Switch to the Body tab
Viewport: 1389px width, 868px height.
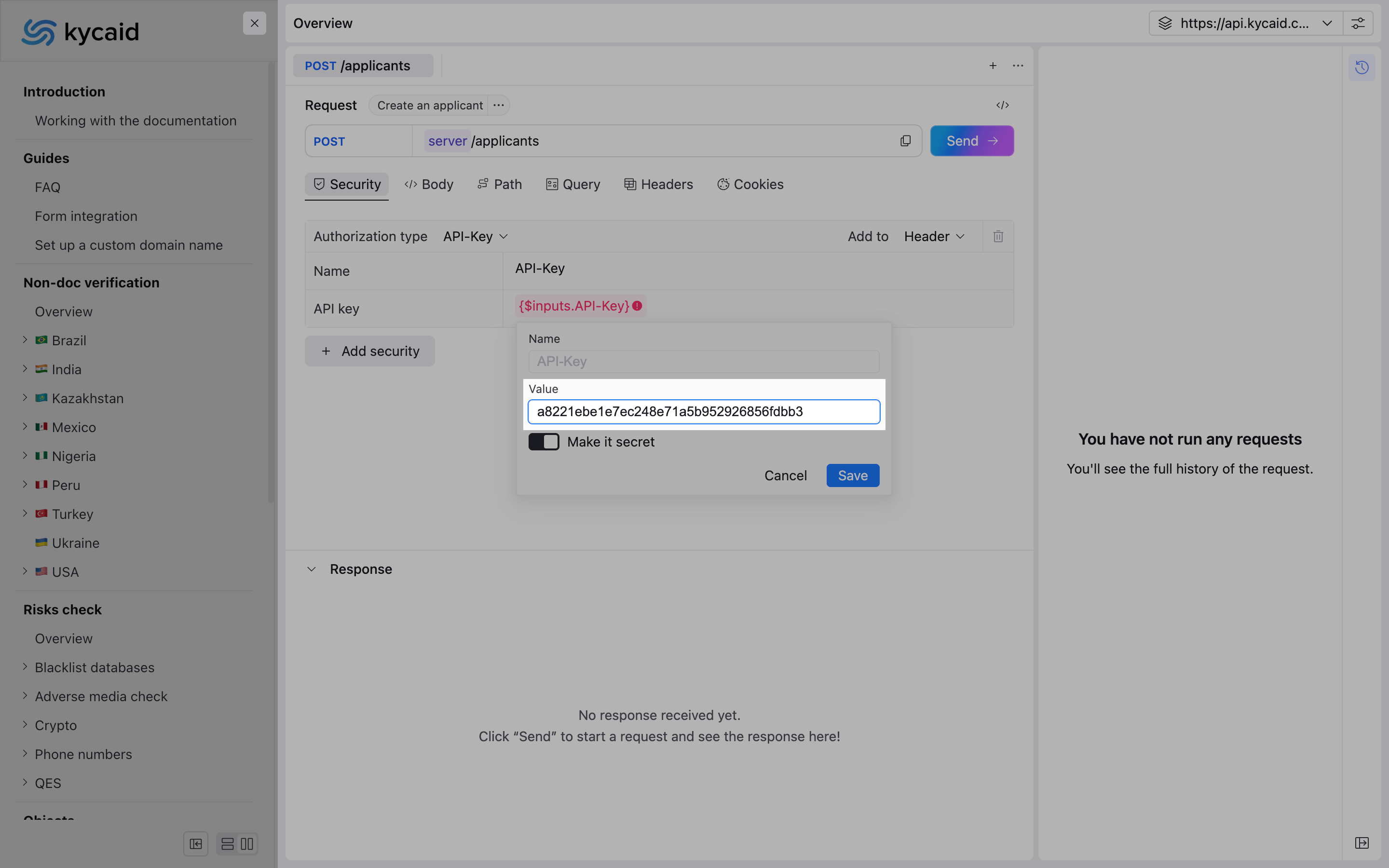(429, 184)
